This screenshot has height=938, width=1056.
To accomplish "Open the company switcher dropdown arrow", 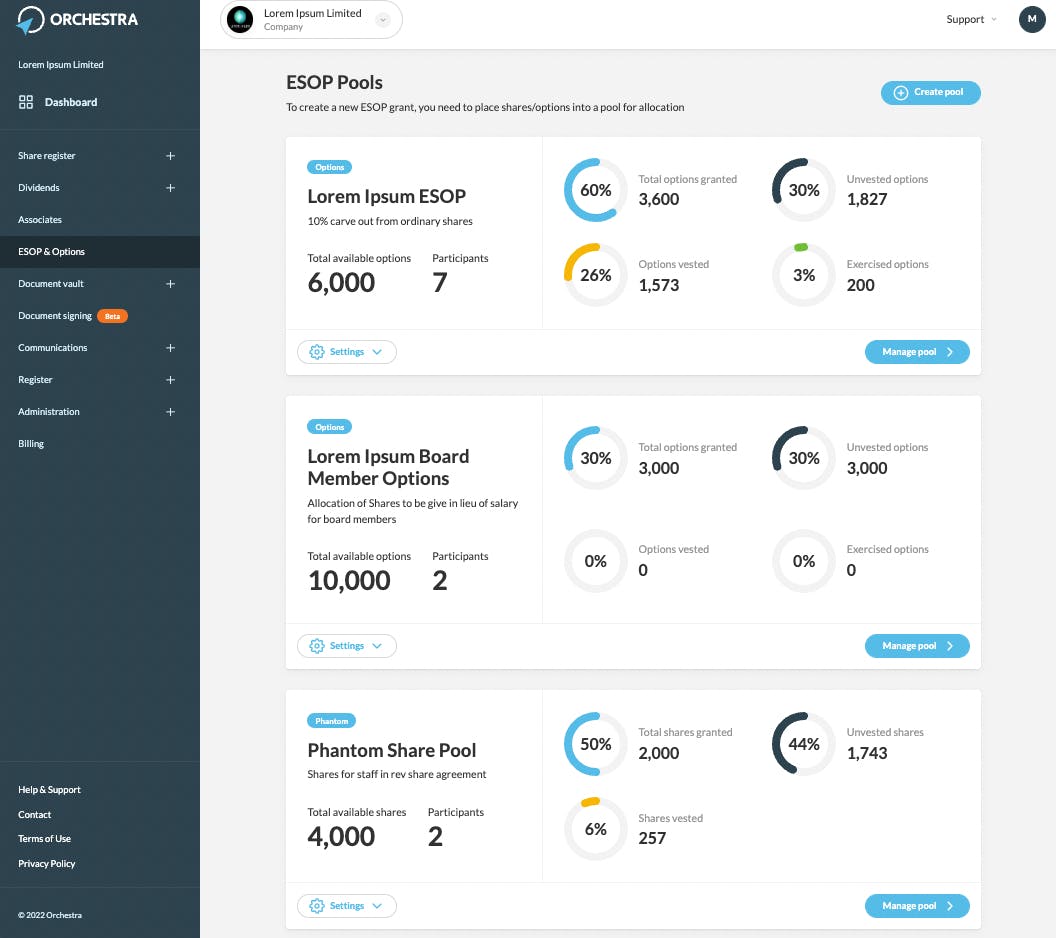I will pos(383,20).
